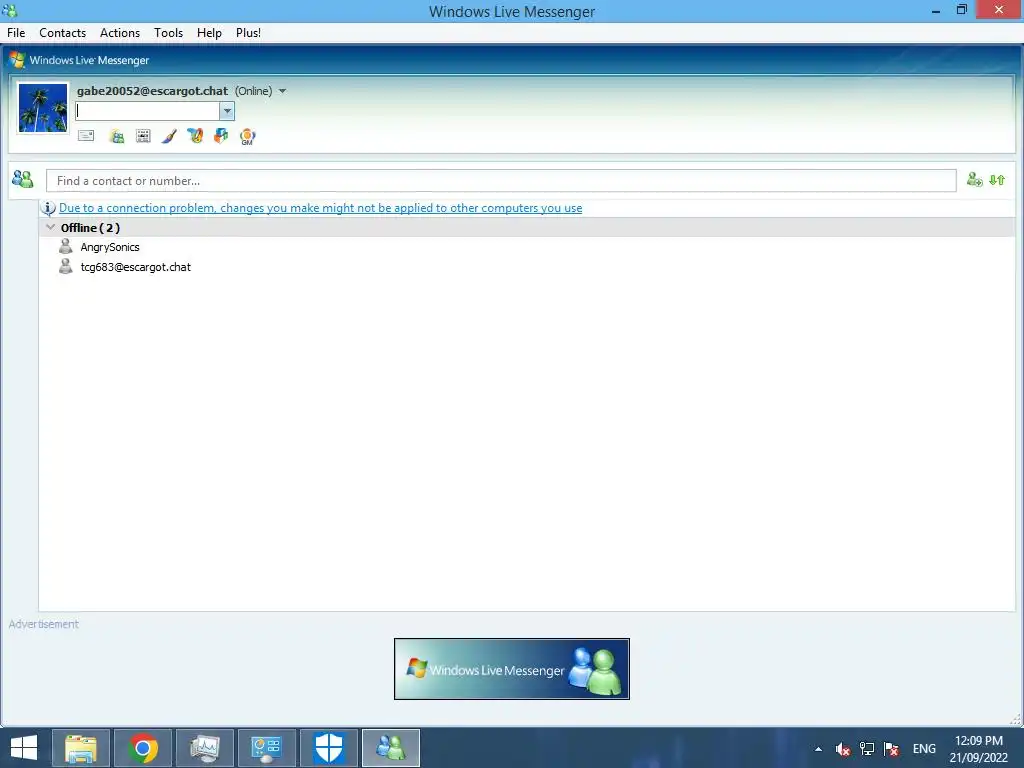Launch Google Chrome from taskbar

click(x=143, y=748)
